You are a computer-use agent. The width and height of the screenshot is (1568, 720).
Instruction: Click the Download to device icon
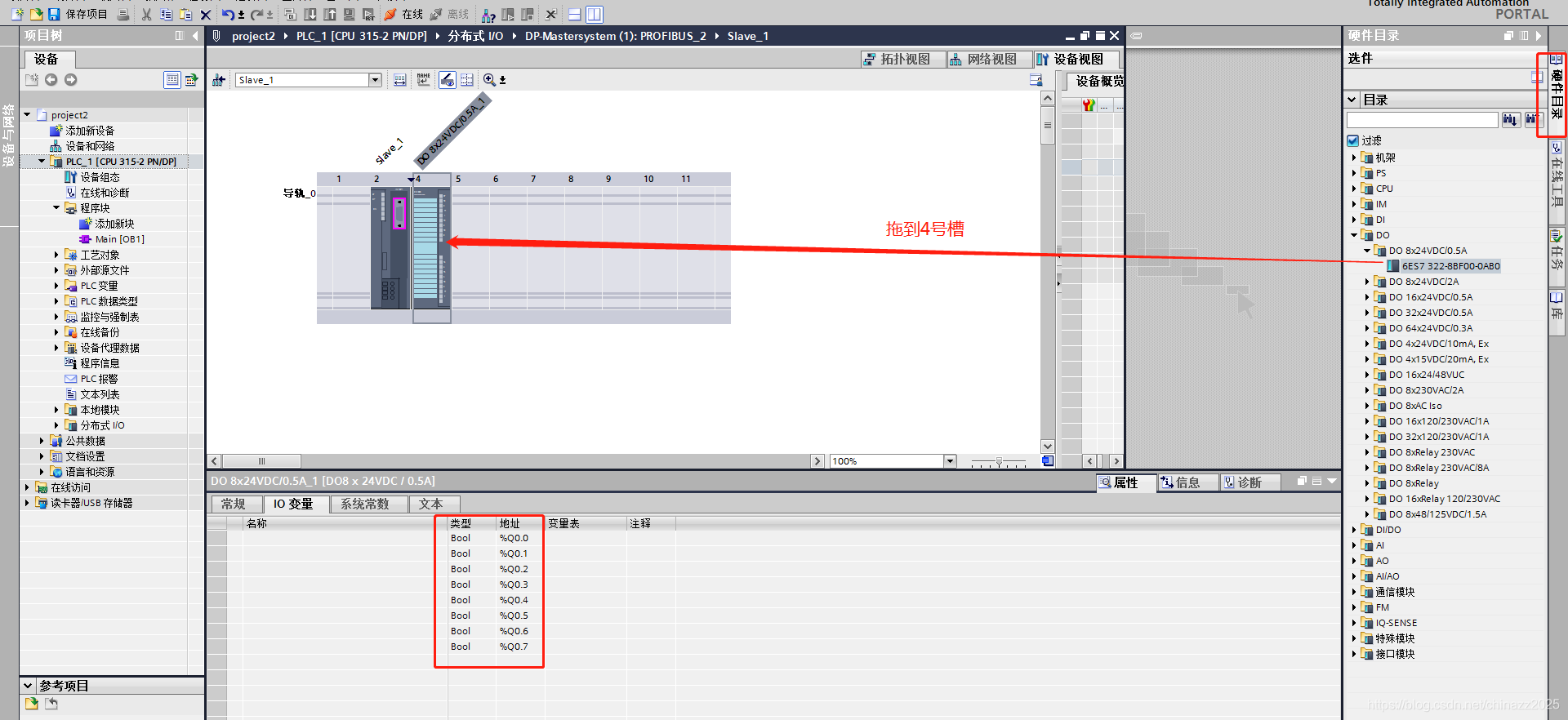[x=310, y=14]
